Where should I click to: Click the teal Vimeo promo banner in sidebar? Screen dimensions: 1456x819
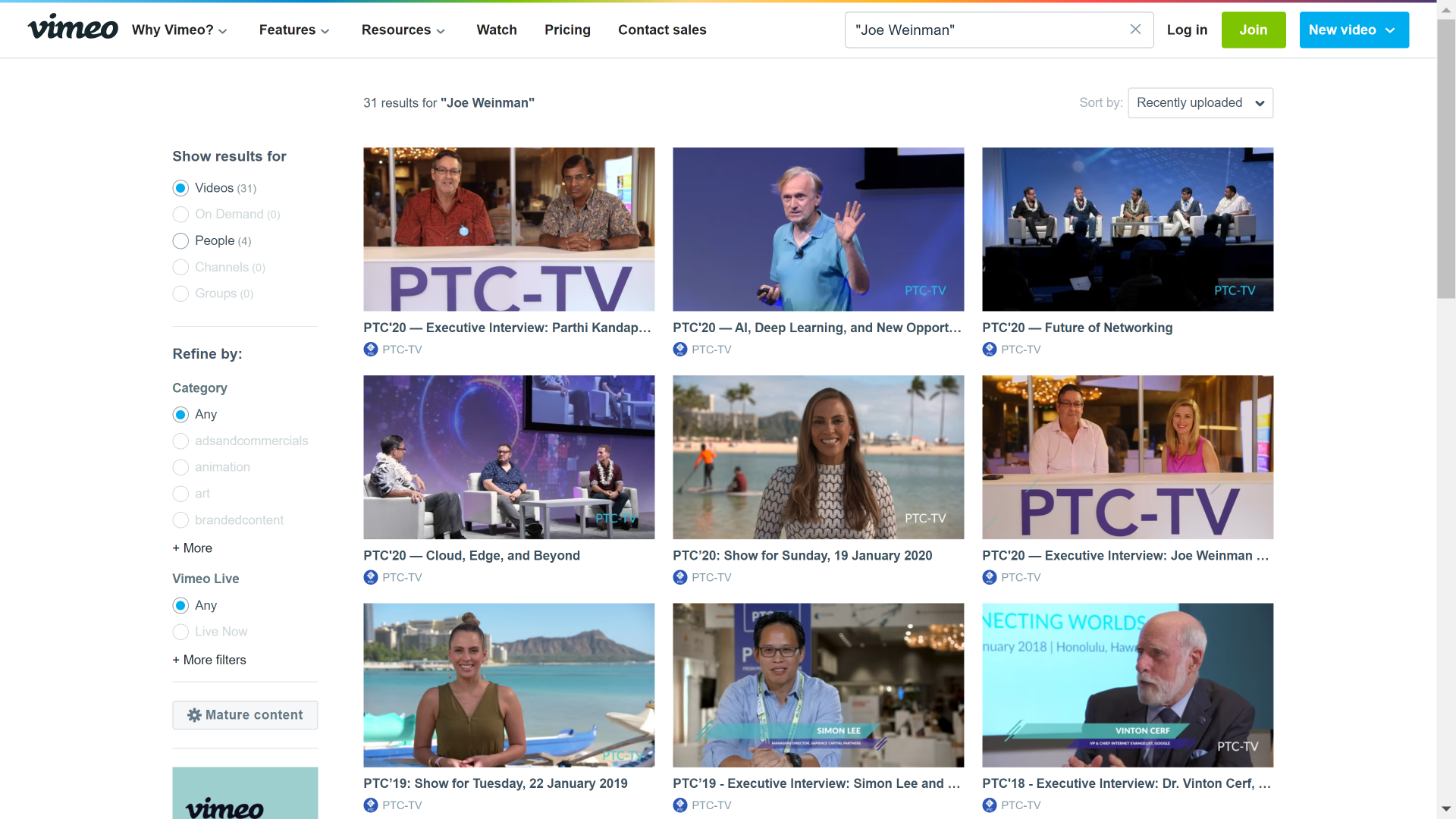point(245,793)
